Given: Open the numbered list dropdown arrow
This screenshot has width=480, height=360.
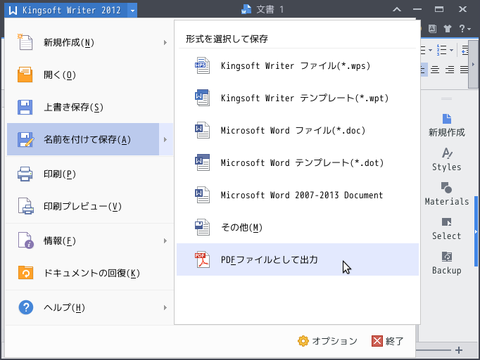Looking at the screenshot, I should coord(451,50).
